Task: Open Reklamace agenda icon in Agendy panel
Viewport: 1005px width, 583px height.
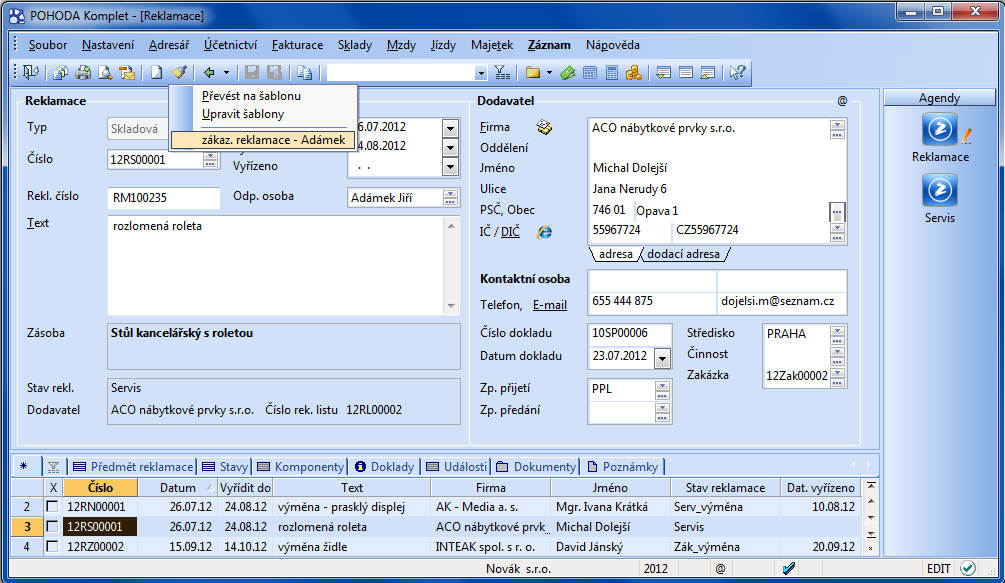Action: click(x=940, y=129)
